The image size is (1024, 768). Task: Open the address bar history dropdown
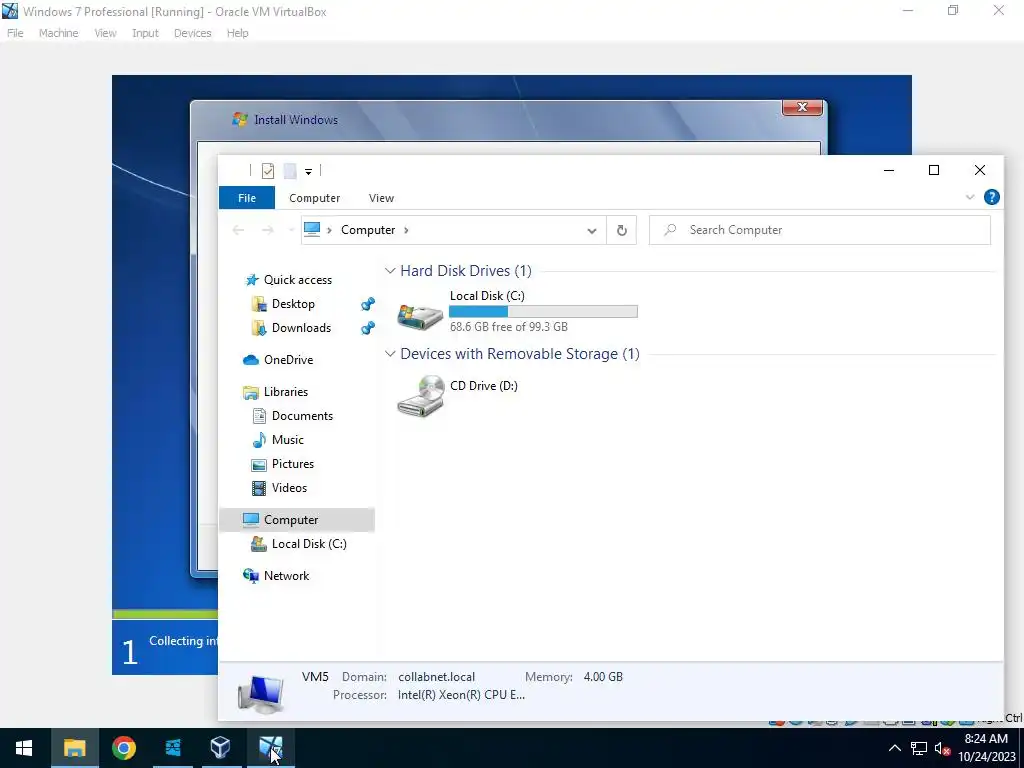coord(592,231)
